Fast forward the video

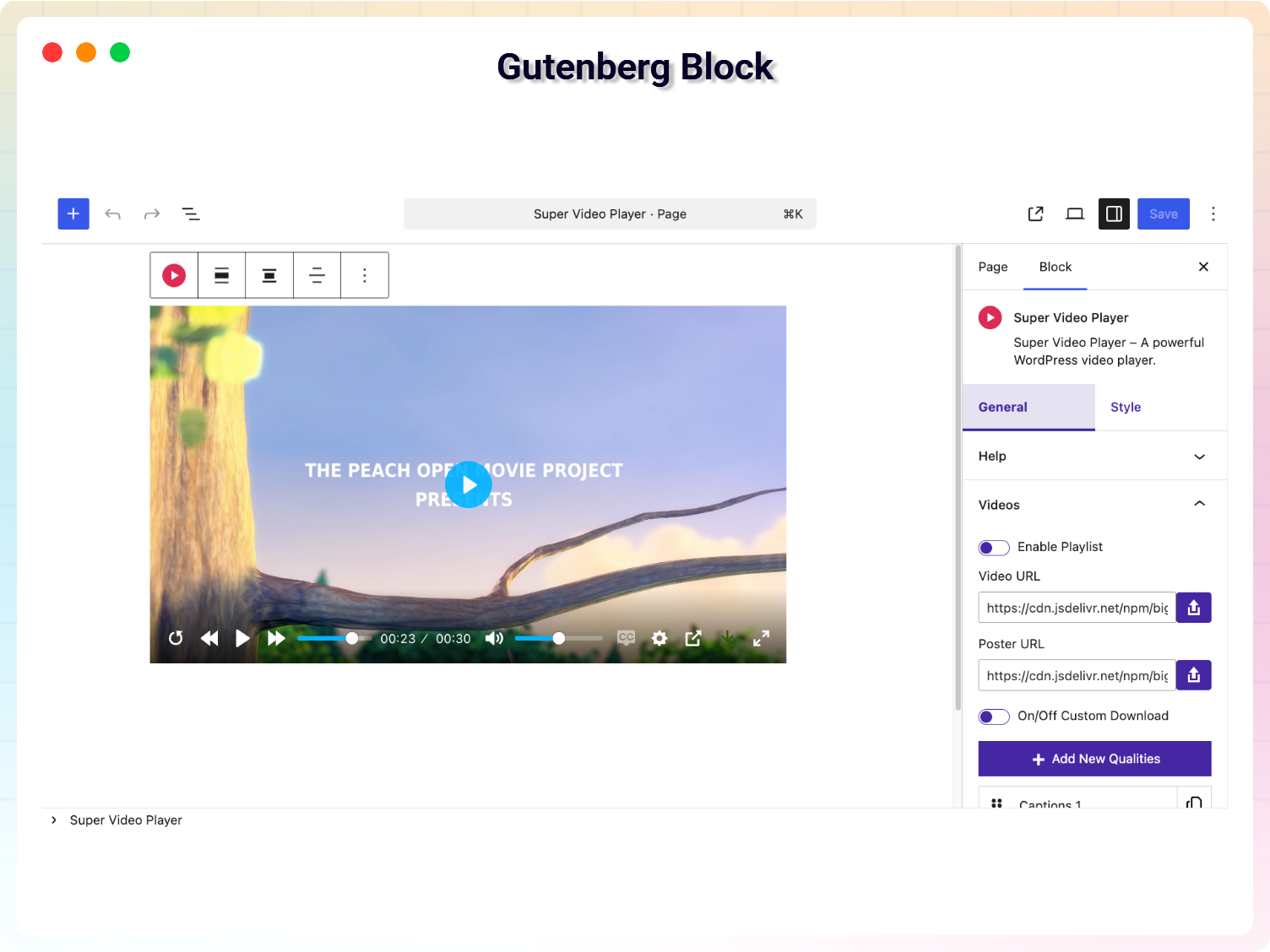(276, 638)
